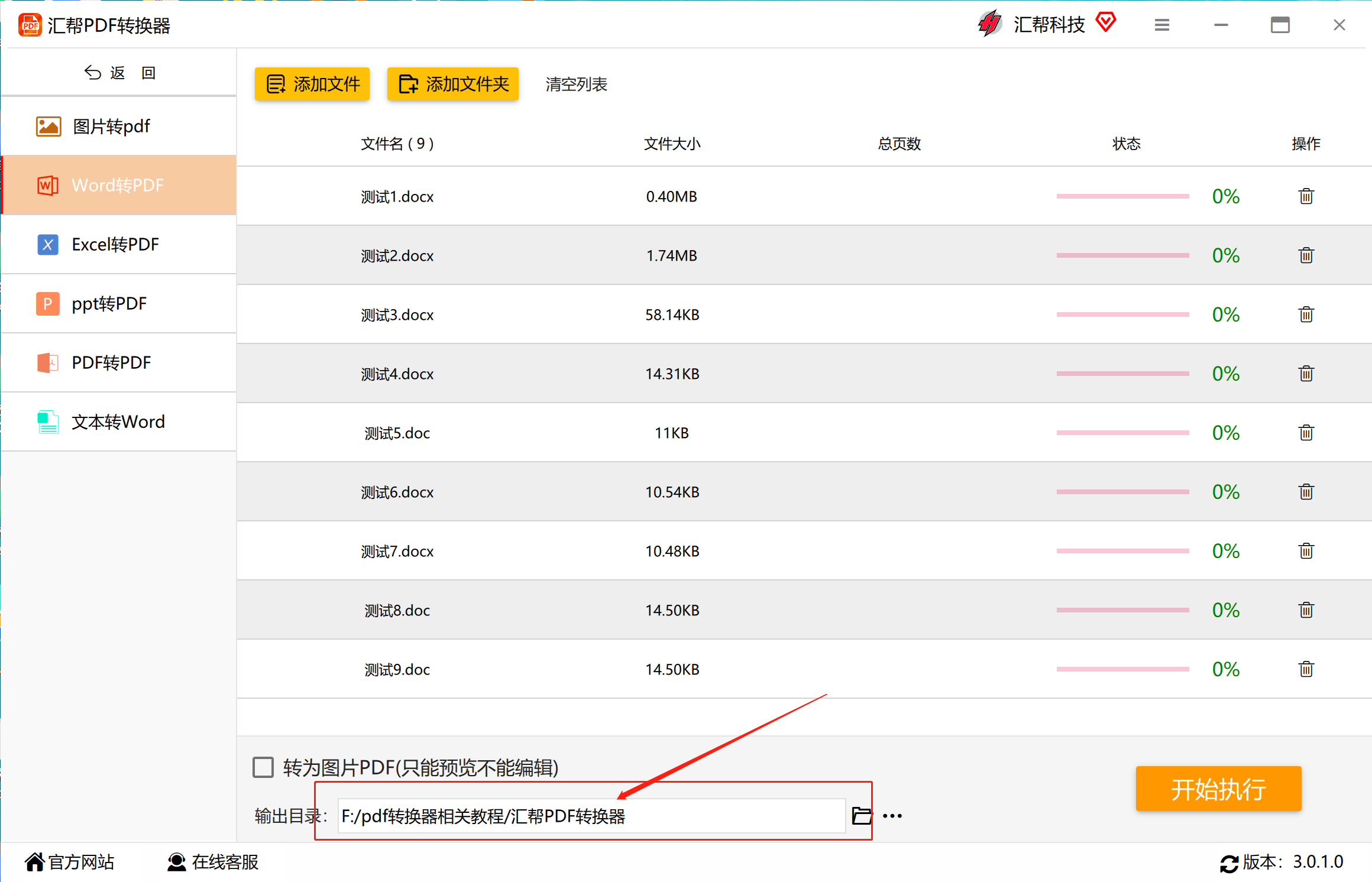This screenshot has height=882, width=1372.
Task: Click file size 11KB
Action: point(672,433)
